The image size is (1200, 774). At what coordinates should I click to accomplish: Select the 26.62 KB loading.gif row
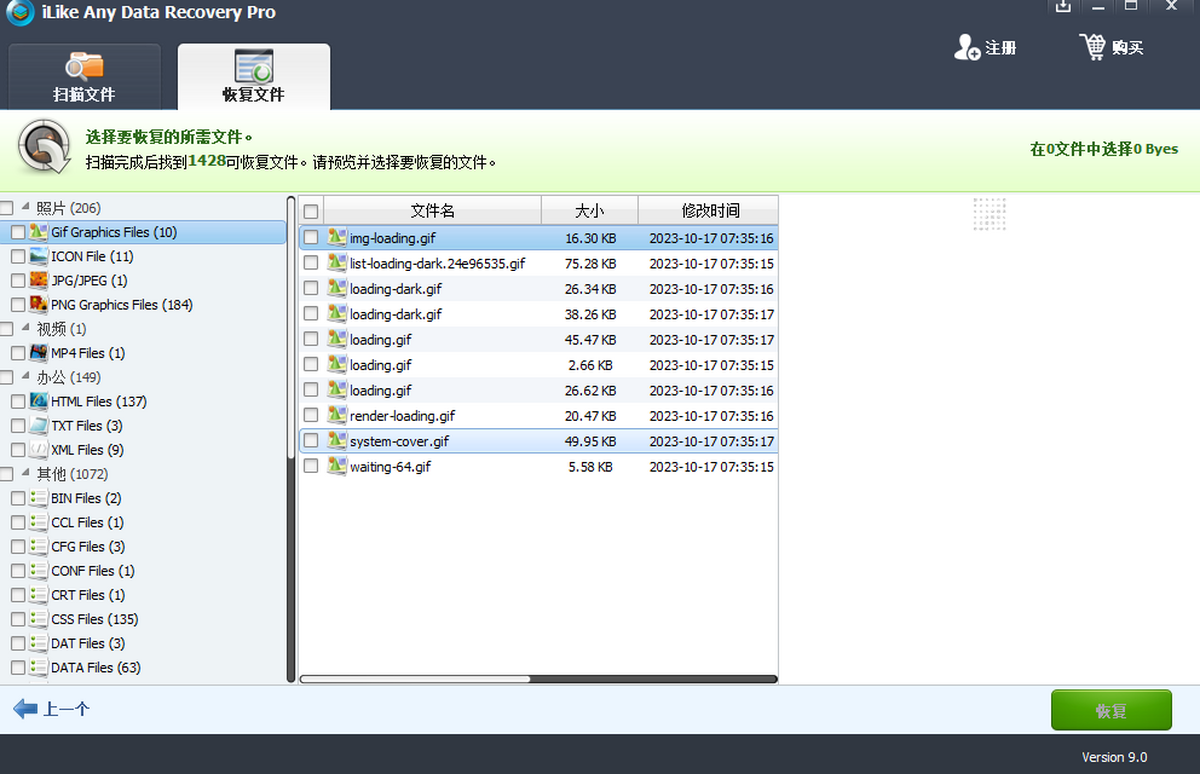pos(538,390)
